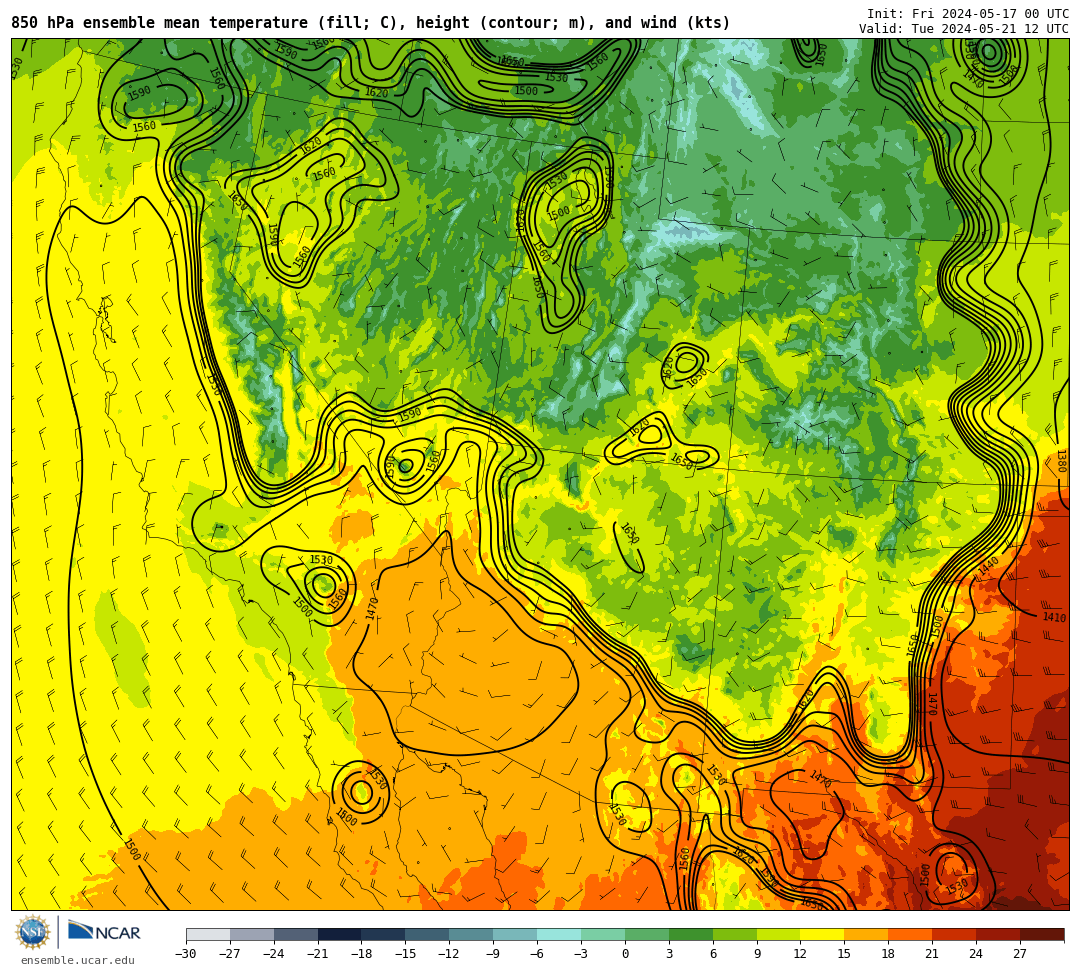
Task: Pick the bright orange swatch between 18 and 21
Action: (x=911, y=934)
